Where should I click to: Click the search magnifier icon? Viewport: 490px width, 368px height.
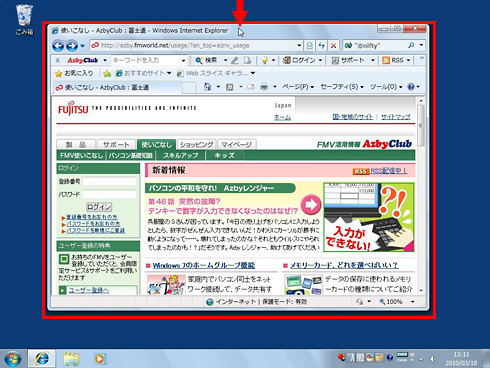click(411, 45)
